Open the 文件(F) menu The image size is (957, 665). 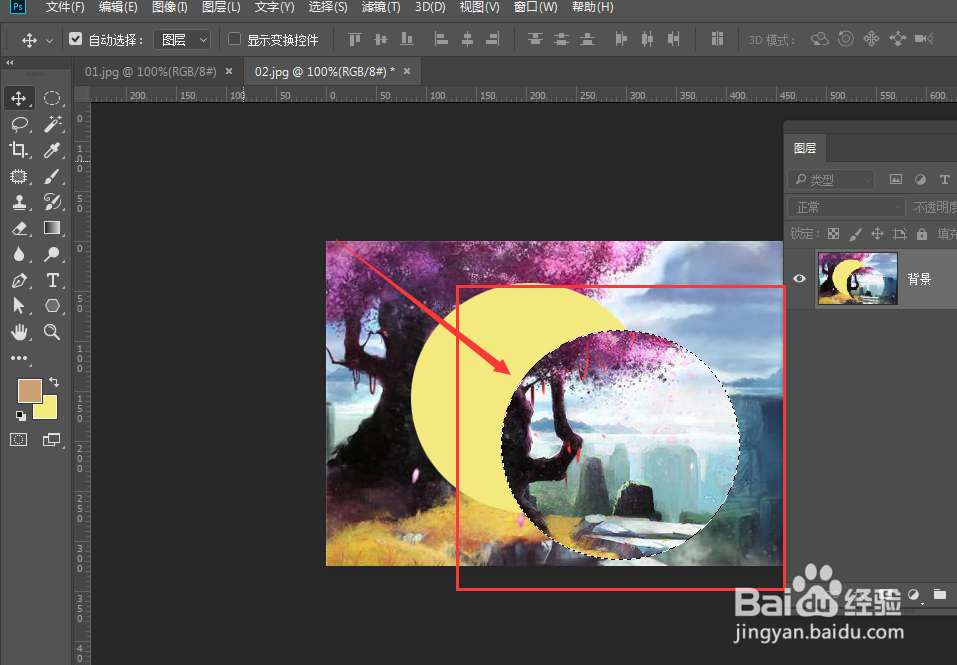(x=65, y=7)
